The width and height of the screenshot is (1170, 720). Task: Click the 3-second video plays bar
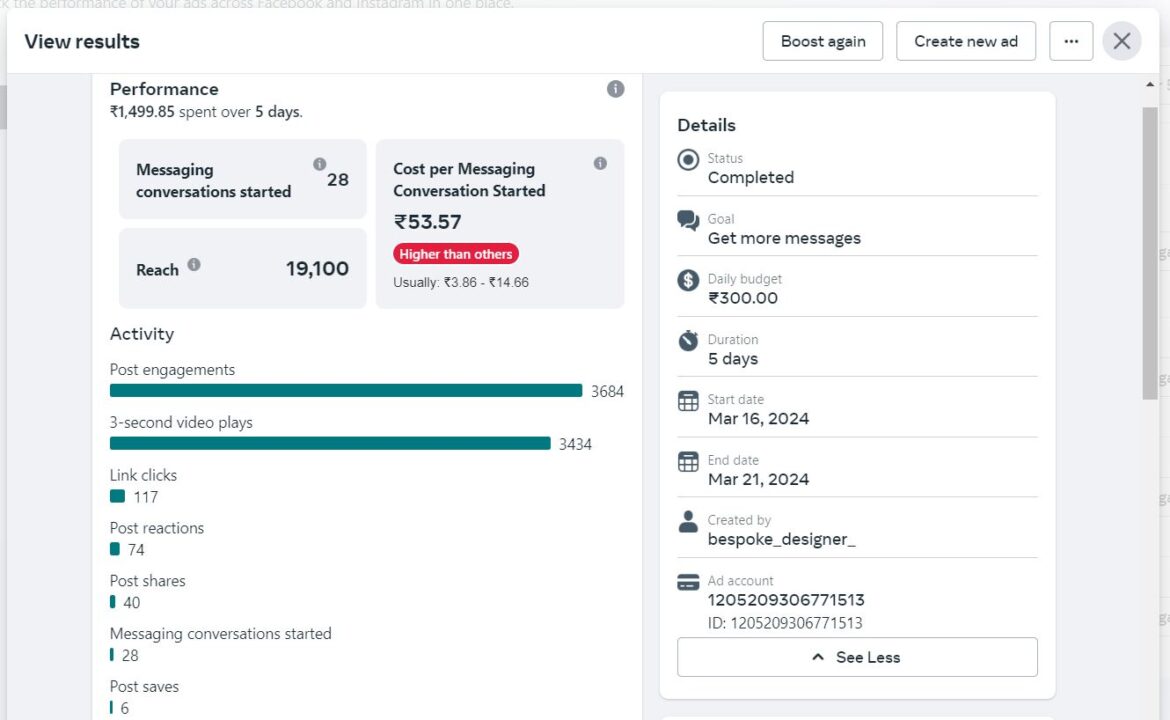point(330,443)
